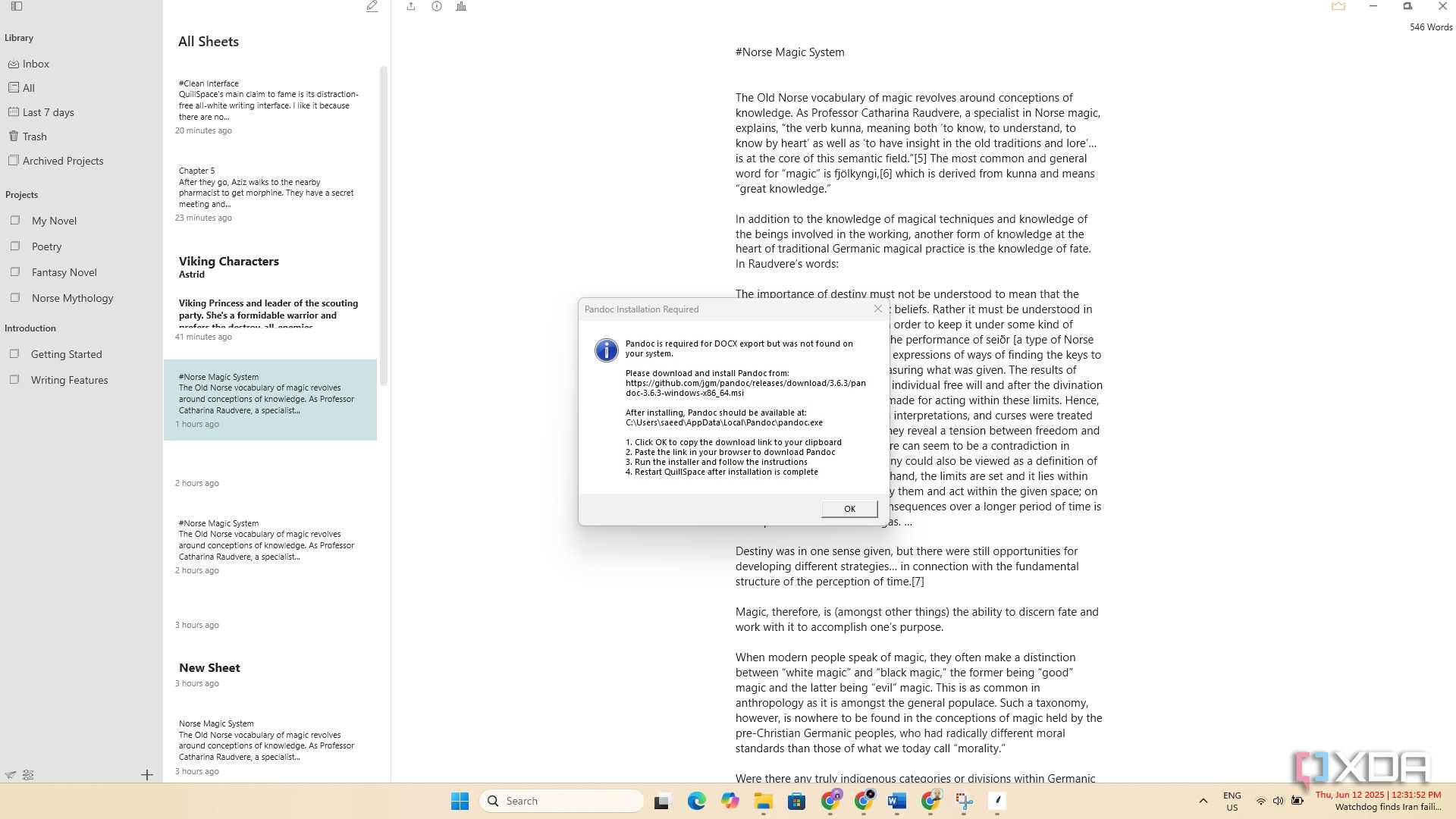Open Getting Started sheet
The width and height of the screenshot is (1456, 819).
pos(56,354)
